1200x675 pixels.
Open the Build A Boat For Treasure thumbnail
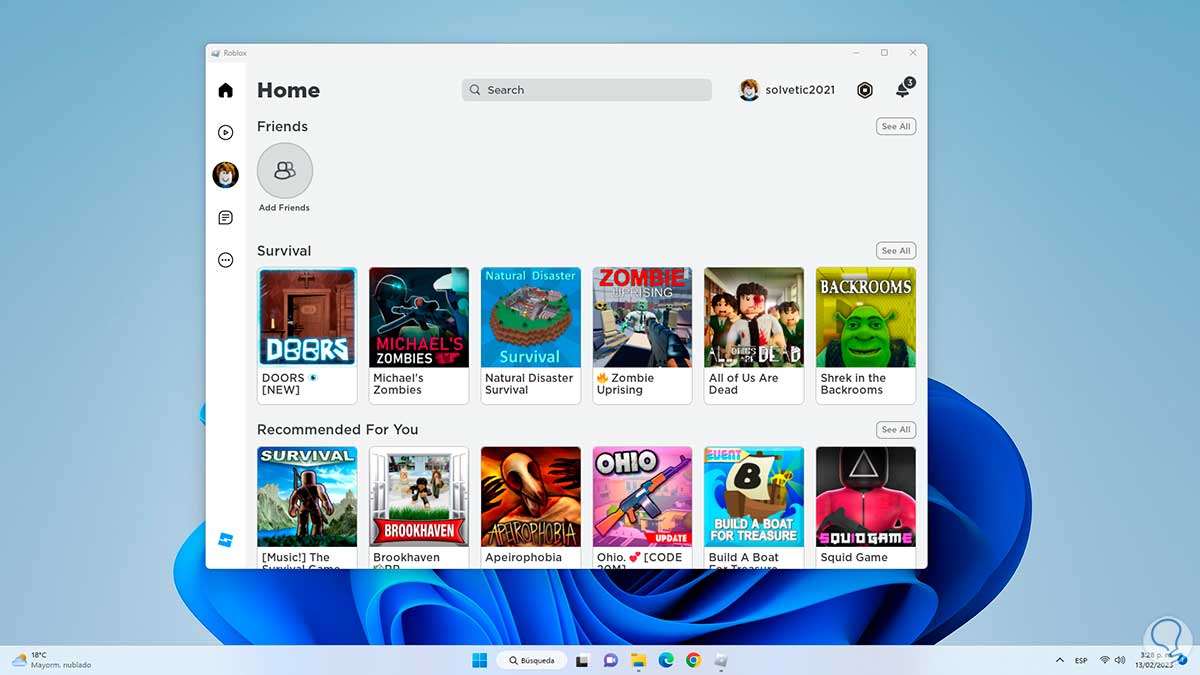(x=754, y=496)
